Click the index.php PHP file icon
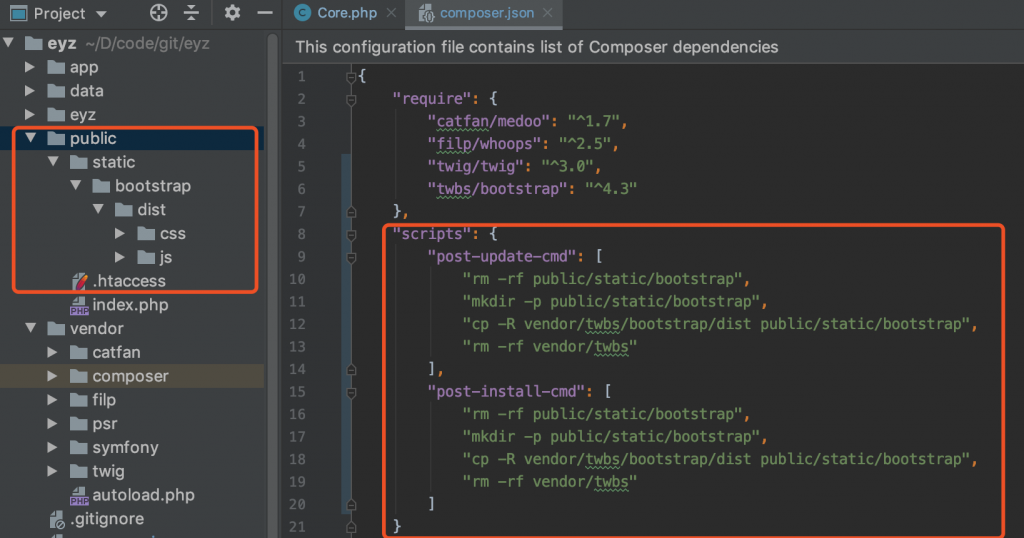This screenshot has height=538, width=1024. point(79,305)
